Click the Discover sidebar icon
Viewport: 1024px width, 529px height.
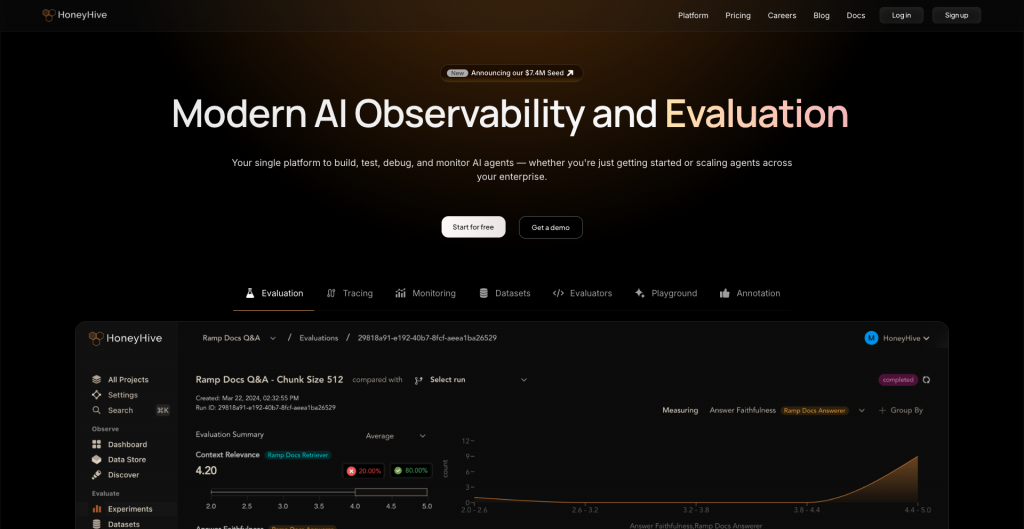point(97,475)
